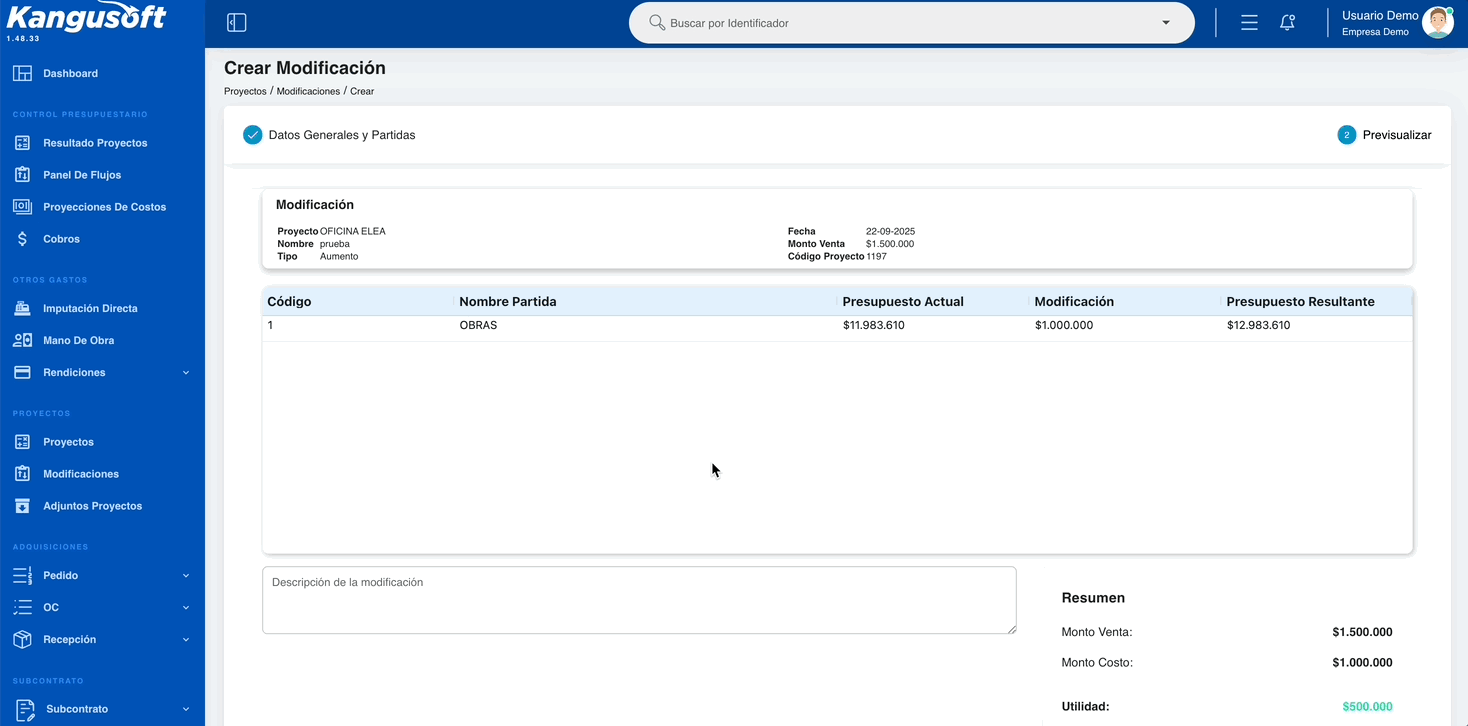
Task: Click the $1.000.000 modification cell in table
Action: point(1064,325)
